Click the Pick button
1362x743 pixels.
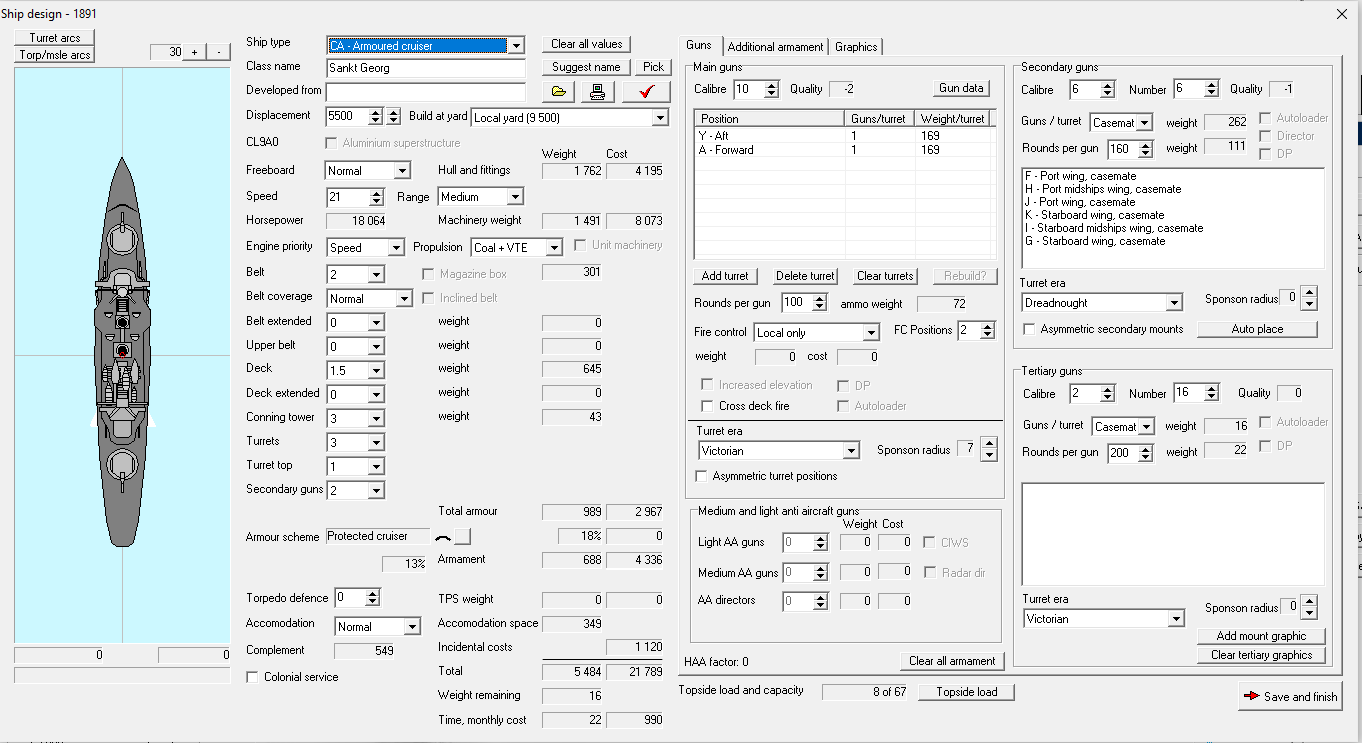(x=653, y=67)
